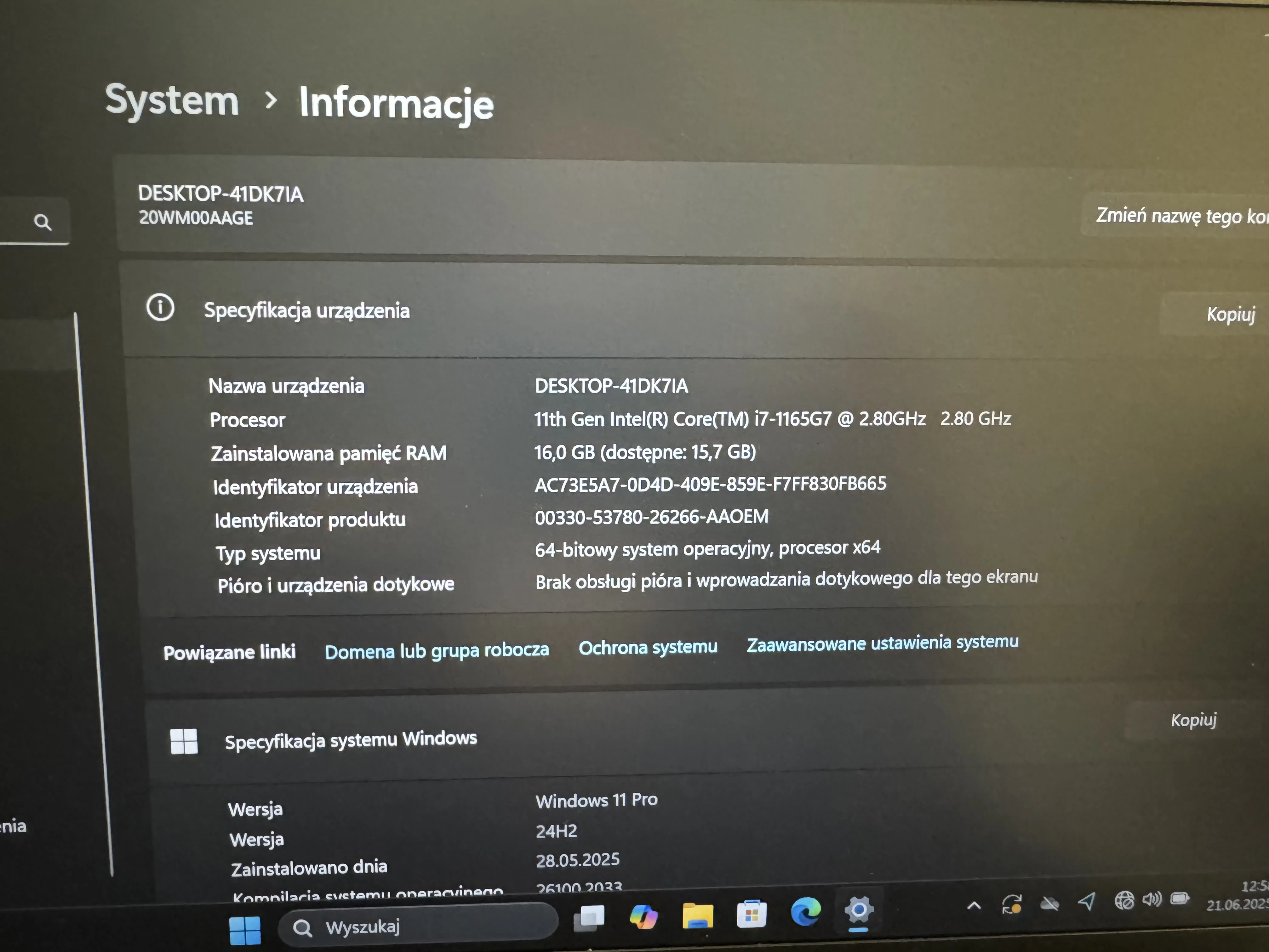Viewport: 1269px width, 952px height.
Task: Click the Wyszukaj taskbar search box
Action: [x=418, y=925]
